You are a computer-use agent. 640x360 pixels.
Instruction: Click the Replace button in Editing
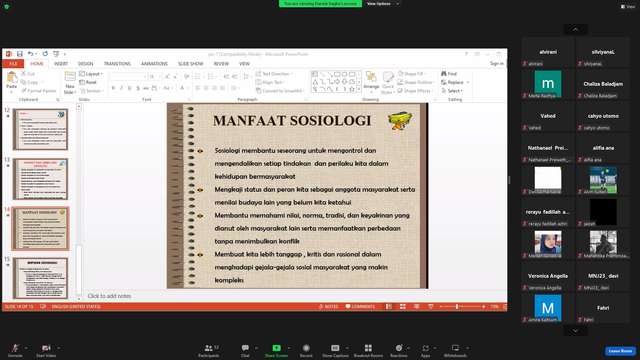[452, 82]
